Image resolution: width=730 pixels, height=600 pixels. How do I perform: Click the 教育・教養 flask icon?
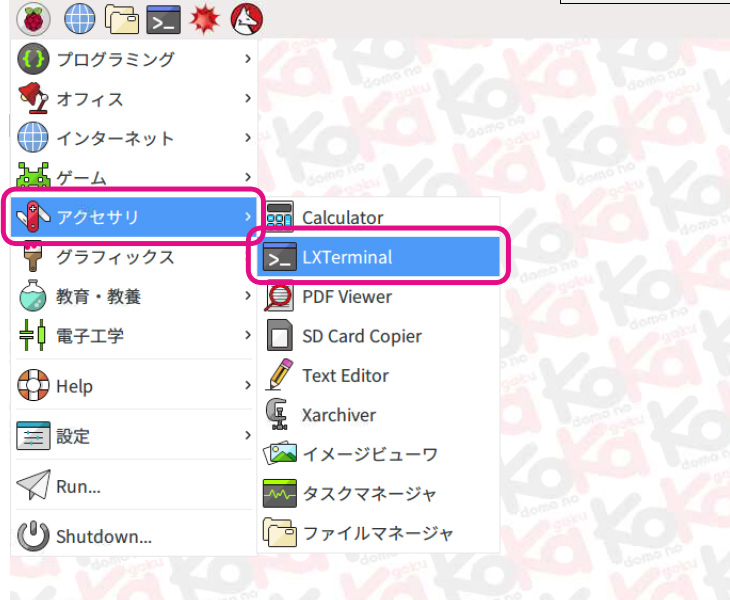(33, 296)
